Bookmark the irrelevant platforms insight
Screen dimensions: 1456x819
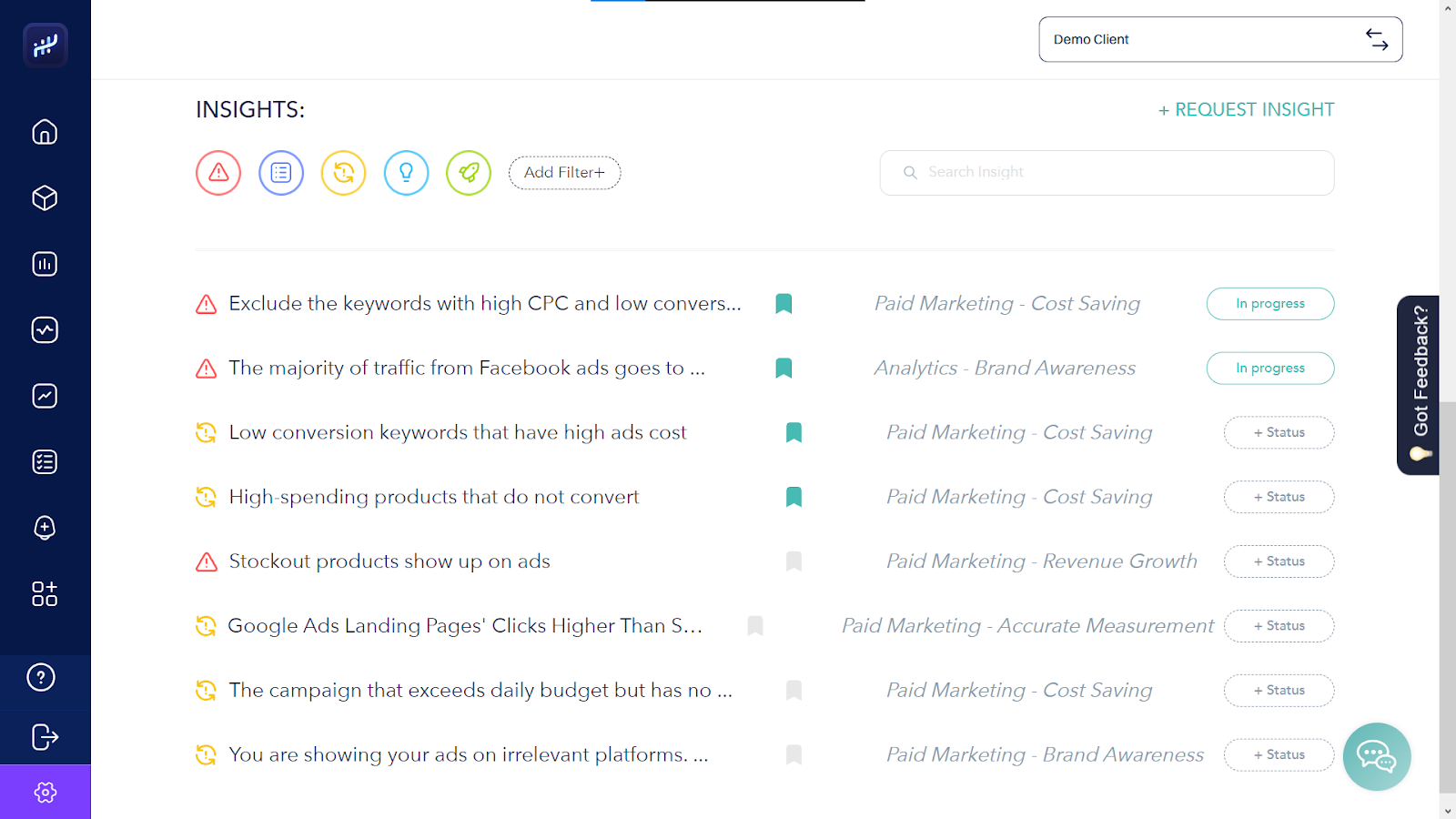(794, 754)
